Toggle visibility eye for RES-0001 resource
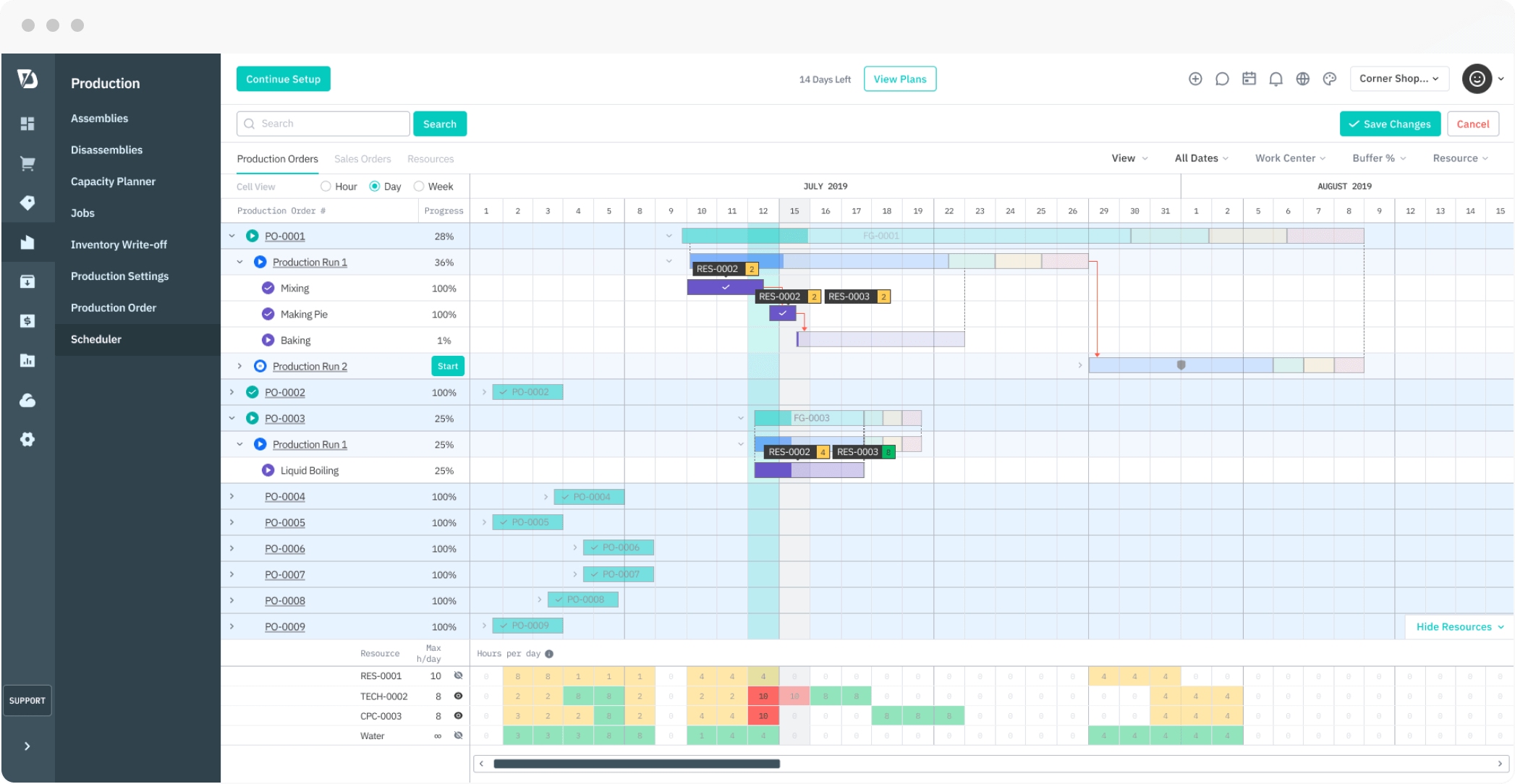 (x=458, y=676)
